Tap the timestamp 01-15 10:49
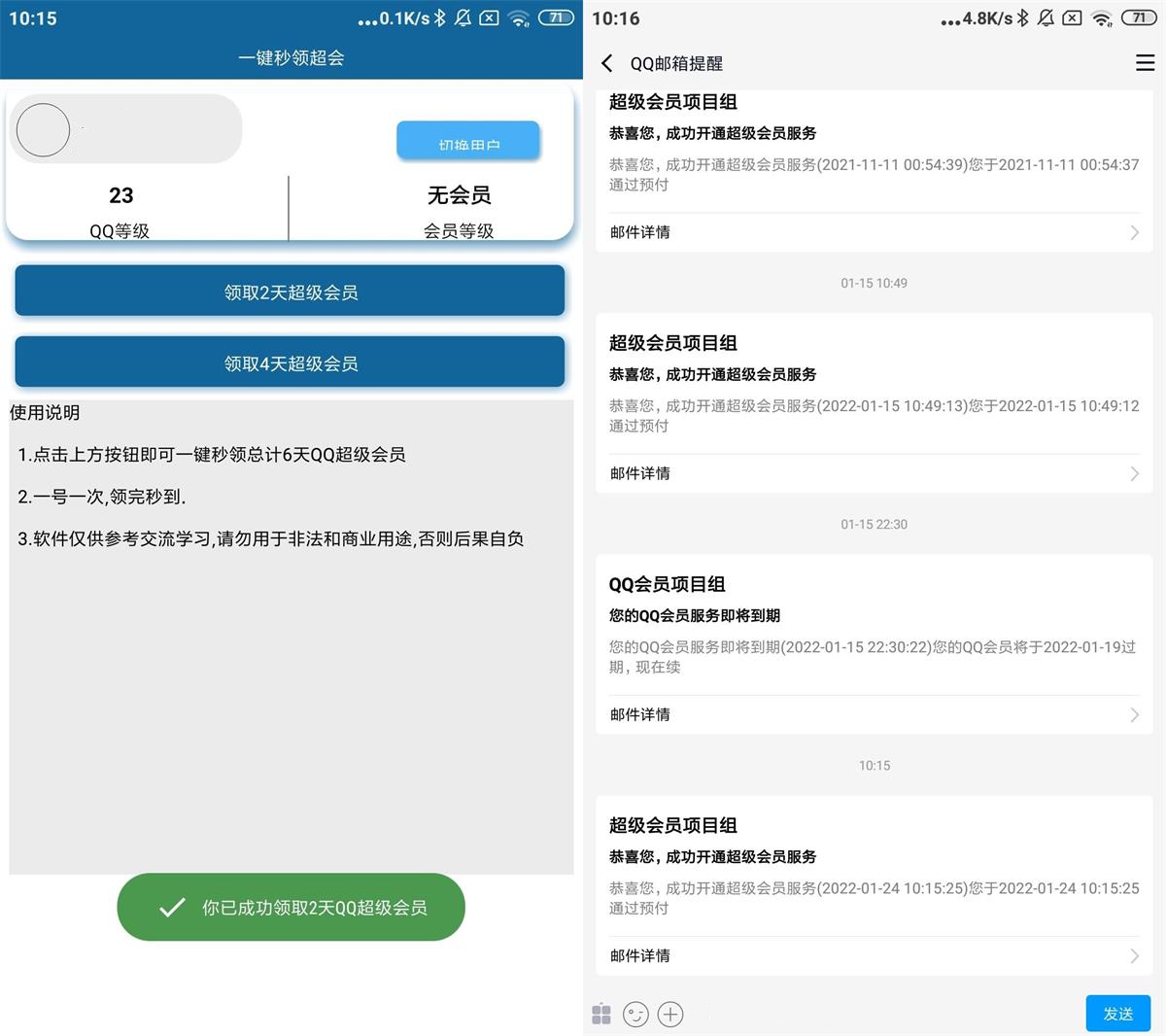Screen dimensions: 1166x1036 pyautogui.click(x=874, y=283)
